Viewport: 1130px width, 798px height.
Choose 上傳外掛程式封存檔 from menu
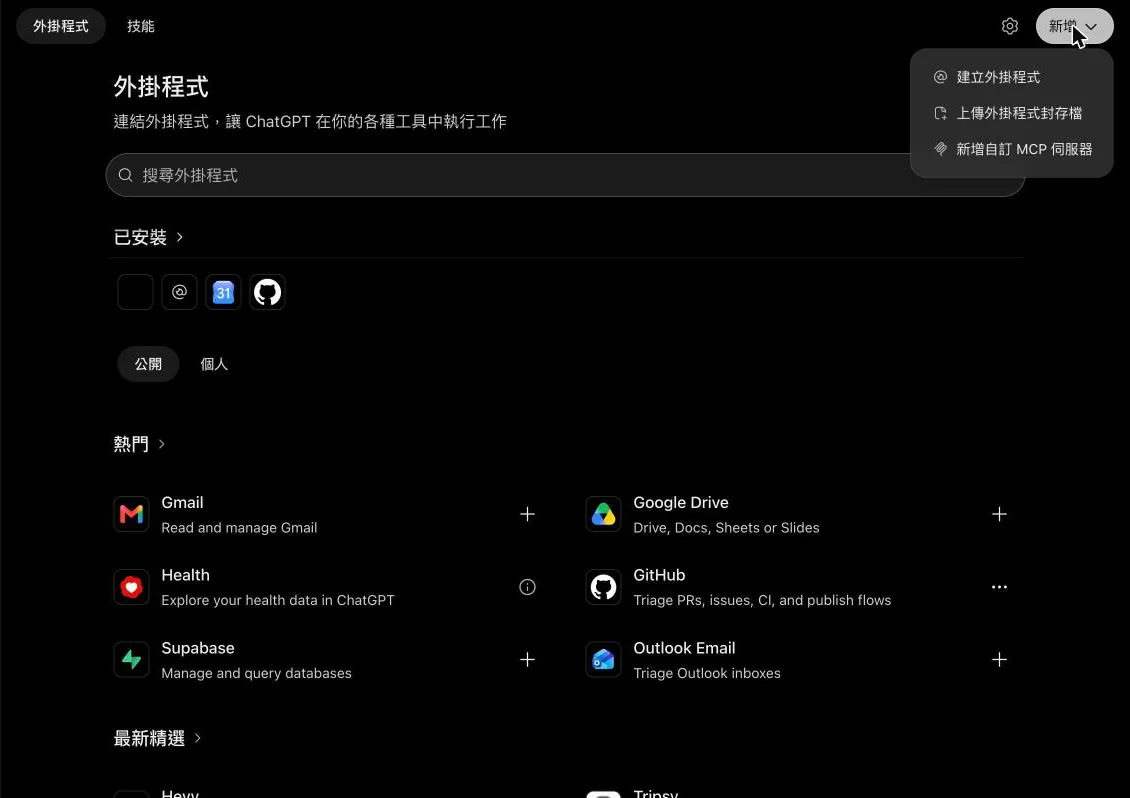coord(1011,113)
